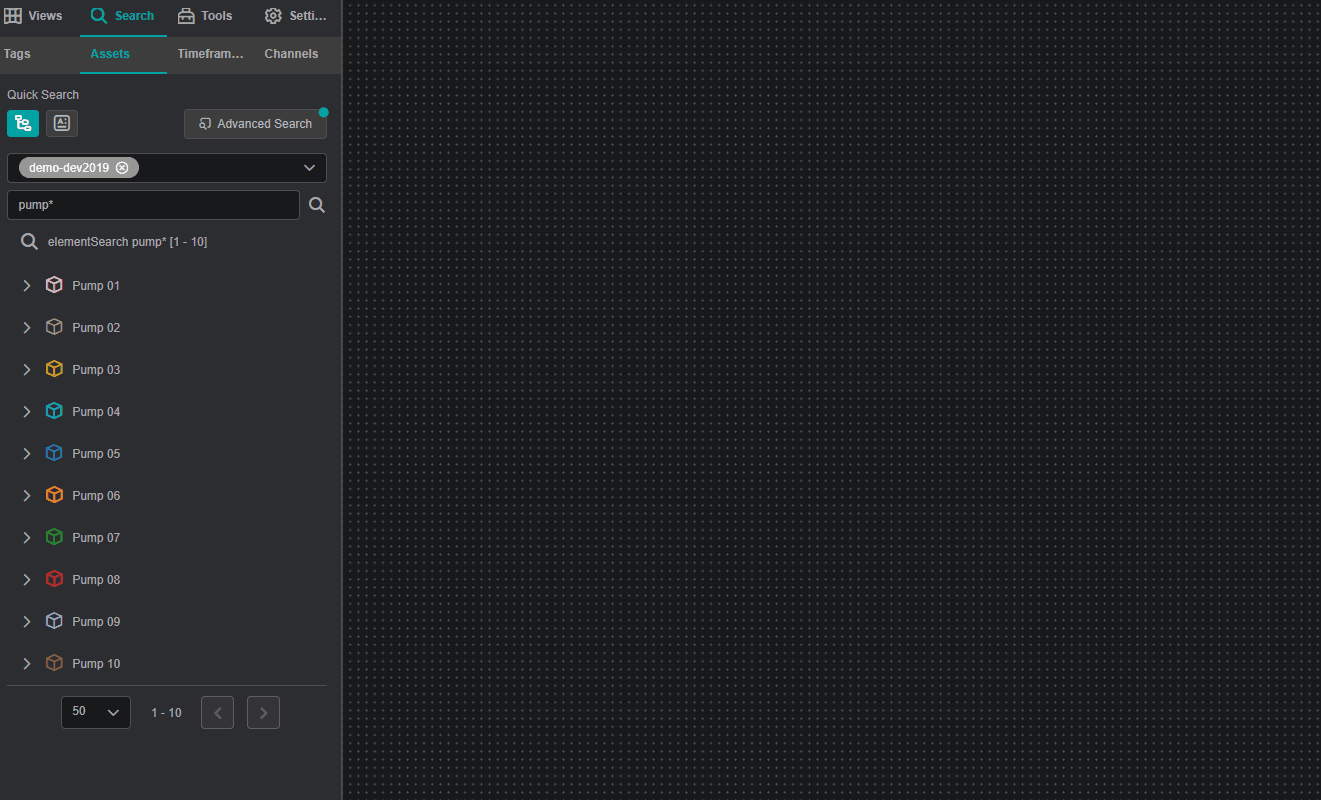Expand the Pump 10 tree node

pyautogui.click(x=27, y=664)
